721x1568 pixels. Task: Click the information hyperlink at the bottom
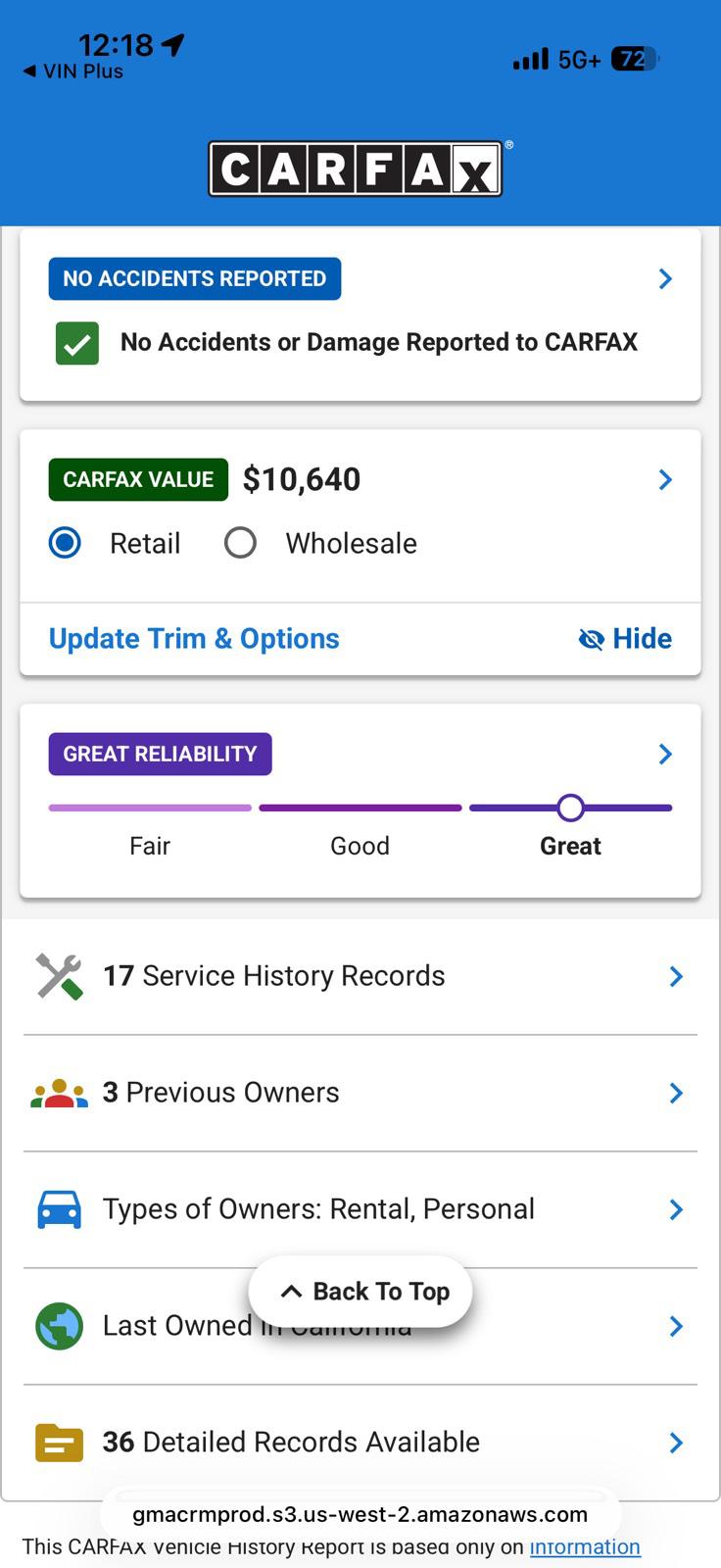pos(585,1546)
